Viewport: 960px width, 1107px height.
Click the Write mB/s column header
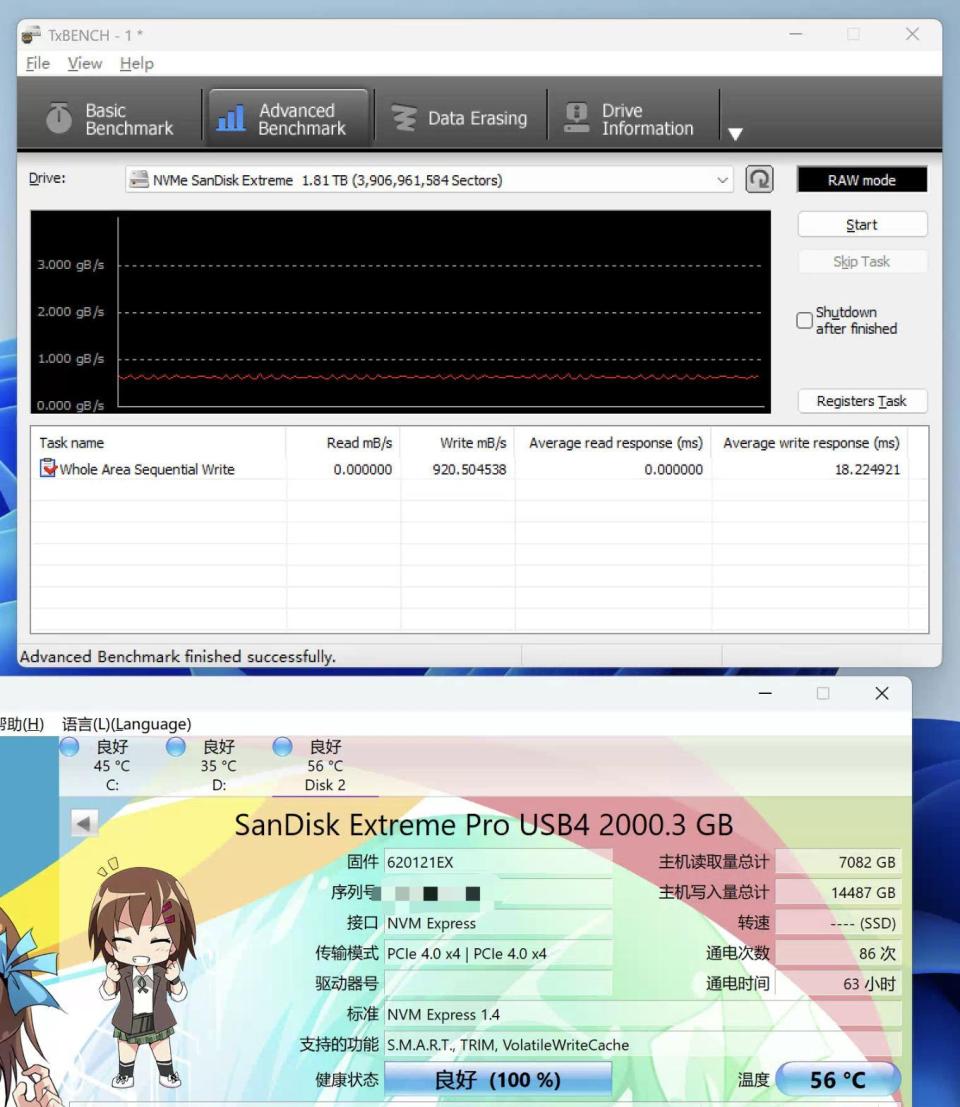tap(457, 443)
